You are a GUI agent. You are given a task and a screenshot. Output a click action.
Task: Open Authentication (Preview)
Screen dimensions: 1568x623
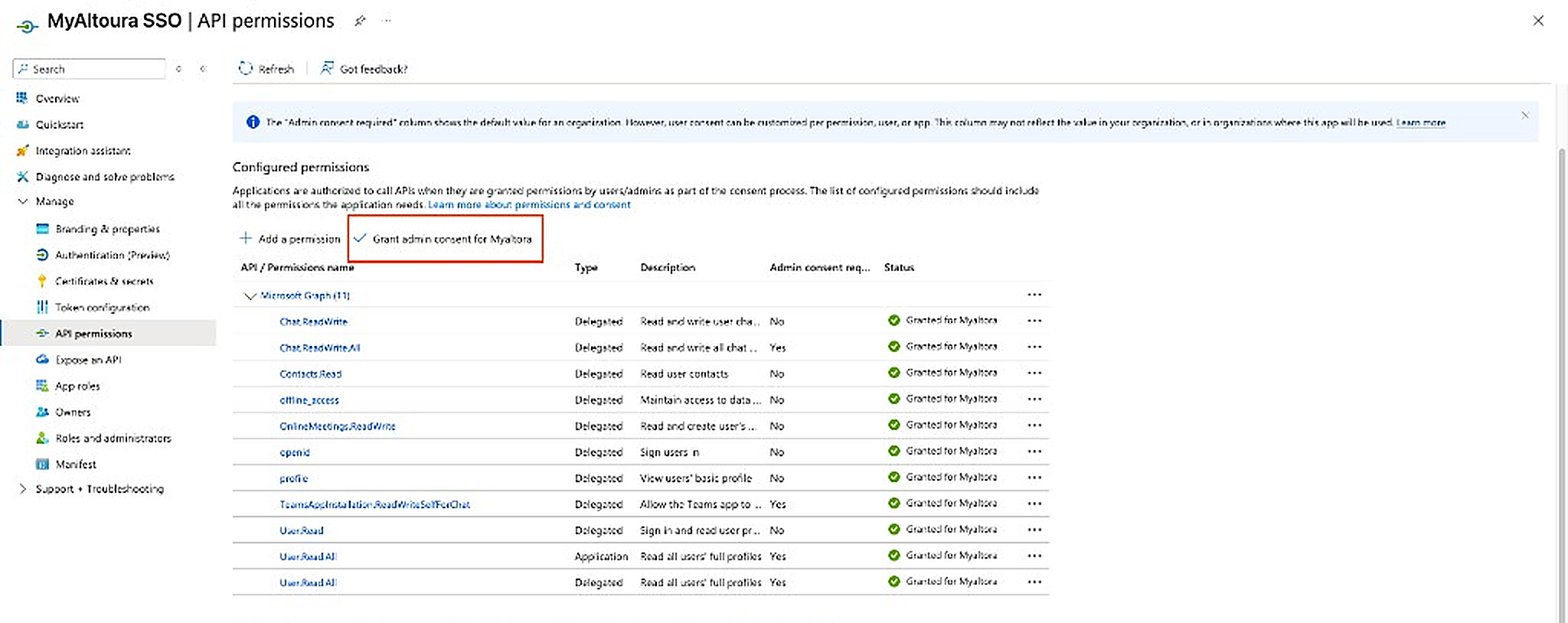tap(112, 255)
